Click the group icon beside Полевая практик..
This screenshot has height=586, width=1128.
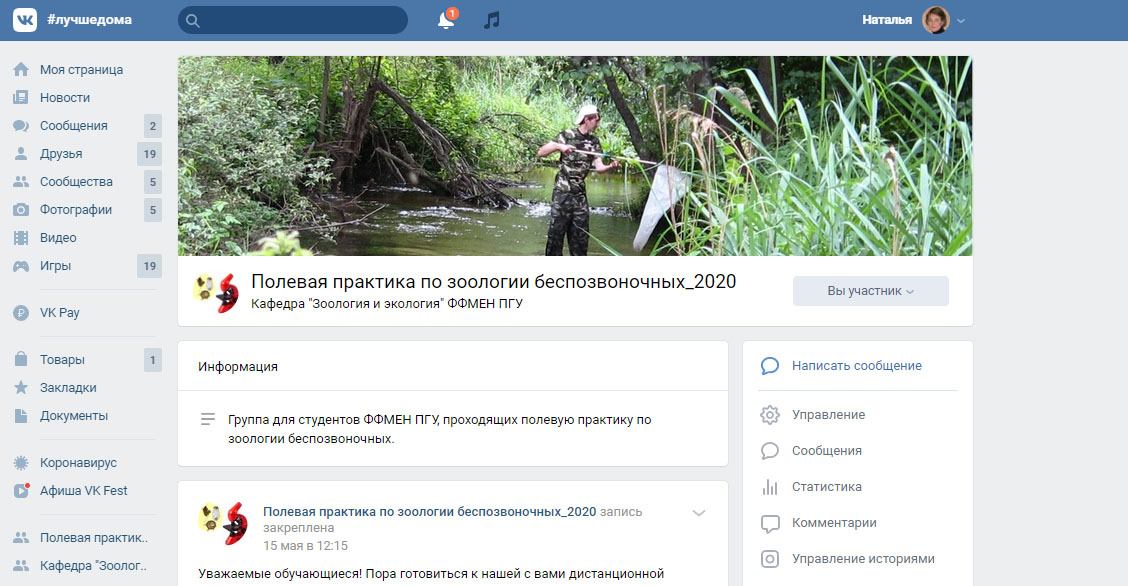pyautogui.click(x=21, y=537)
